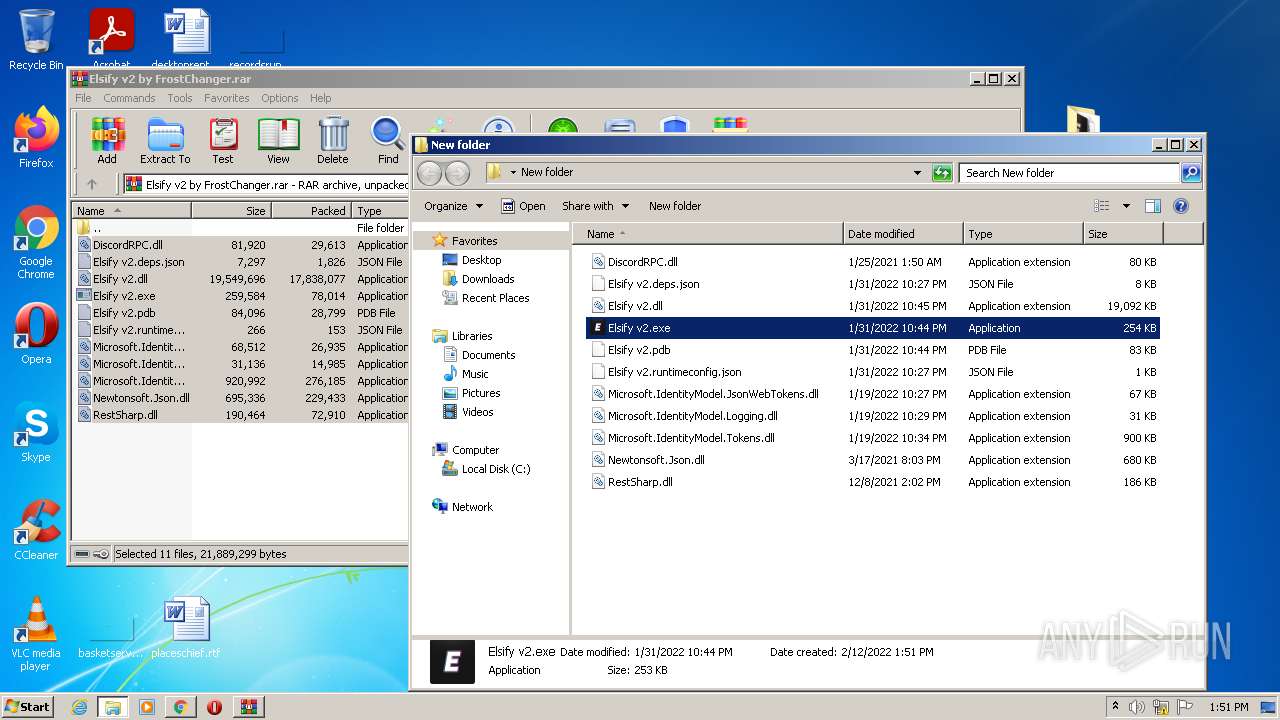Image resolution: width=1280 pixels, height=720 pixels.
Task: Open Firefox desktop shortcut
Action: pos(36,138)
